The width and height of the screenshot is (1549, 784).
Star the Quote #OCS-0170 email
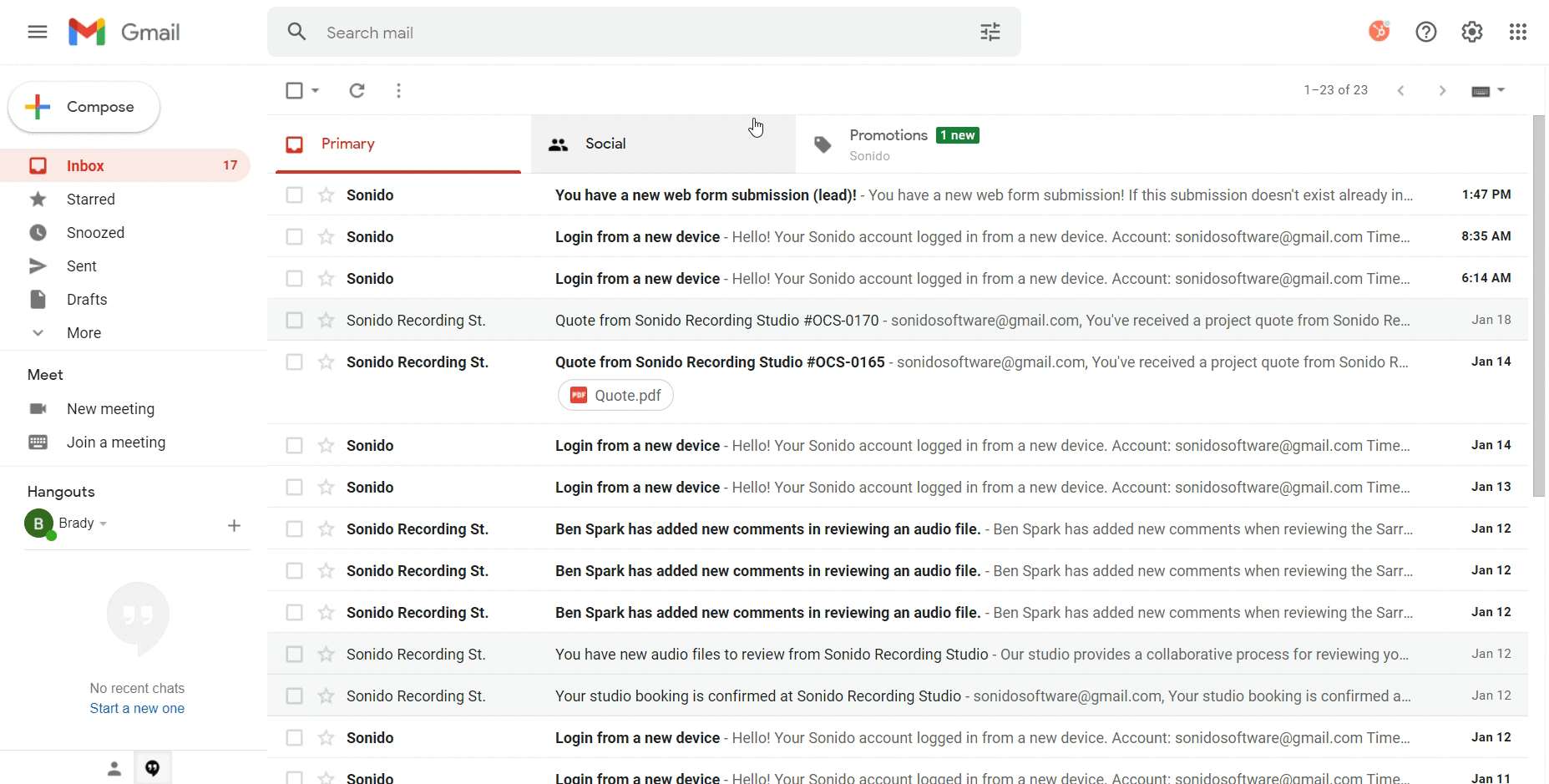[x=327, y=320]
